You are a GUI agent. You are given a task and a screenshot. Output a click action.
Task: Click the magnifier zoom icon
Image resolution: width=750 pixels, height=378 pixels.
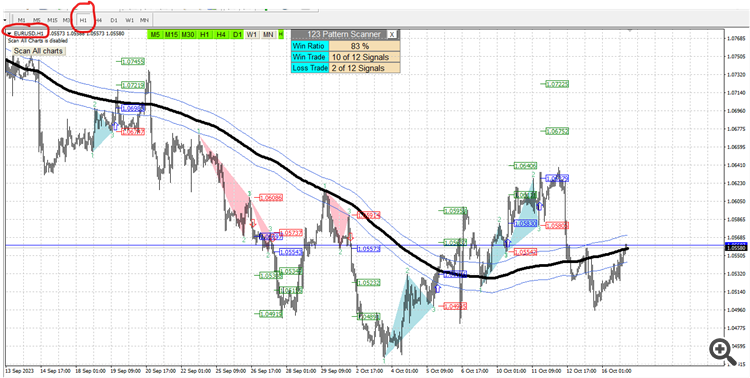pos(723,352)
